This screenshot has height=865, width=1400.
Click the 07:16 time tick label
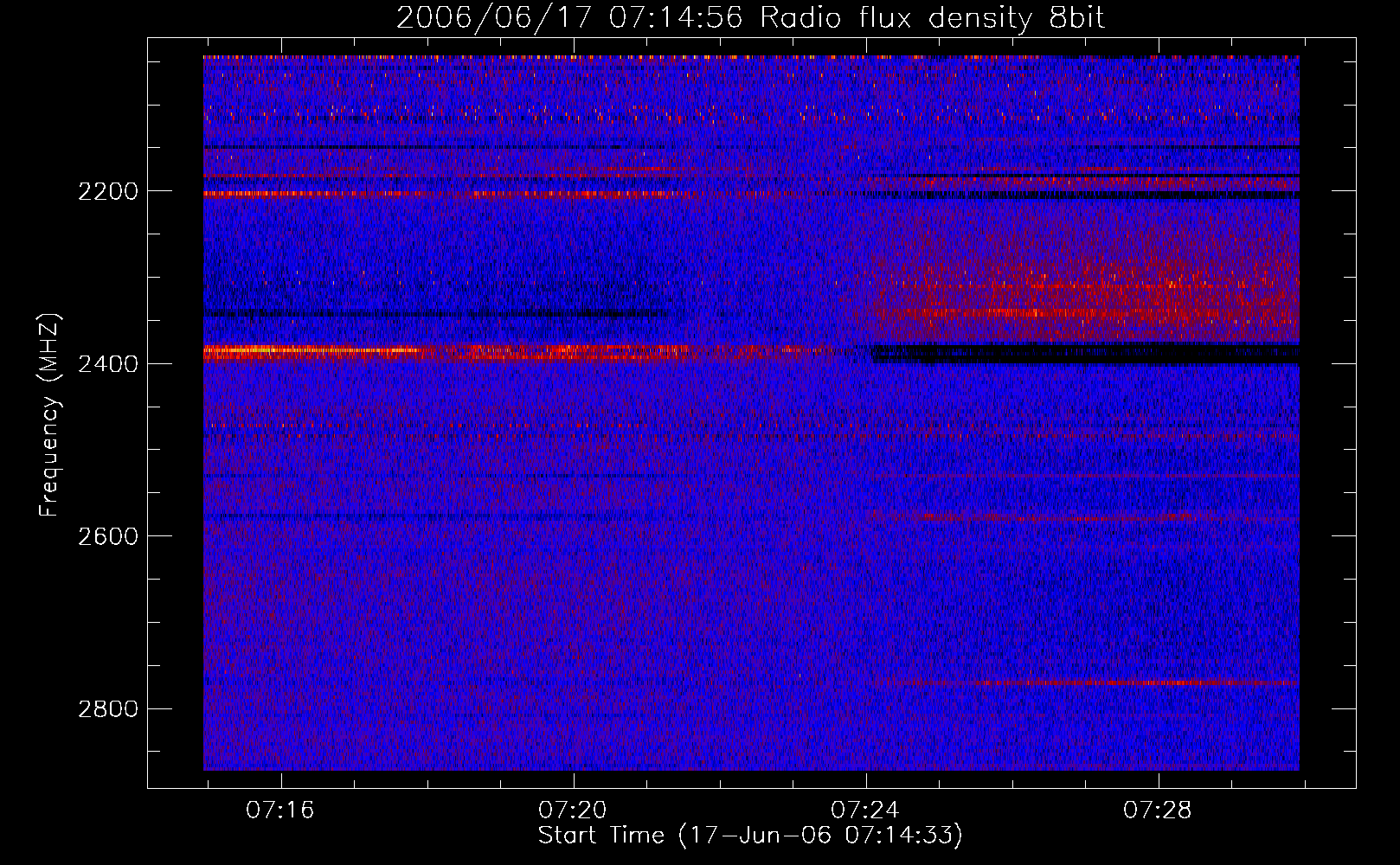tap(280, 811)
